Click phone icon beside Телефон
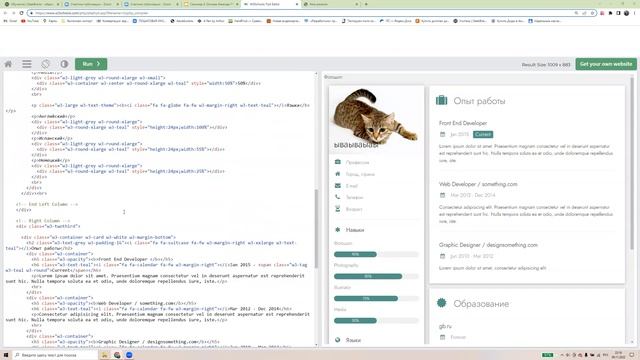This screenshot has width=640, height=360. point(338,197)
